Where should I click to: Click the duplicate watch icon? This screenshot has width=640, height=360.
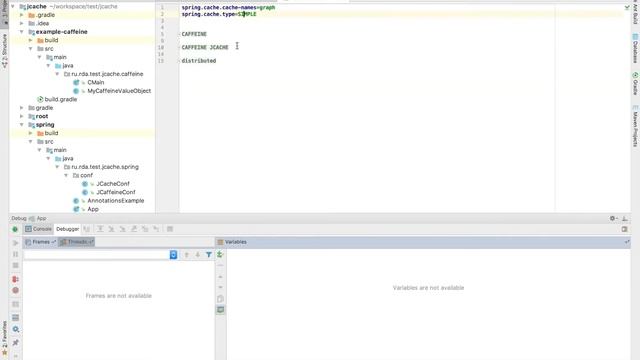pos(220,299)
